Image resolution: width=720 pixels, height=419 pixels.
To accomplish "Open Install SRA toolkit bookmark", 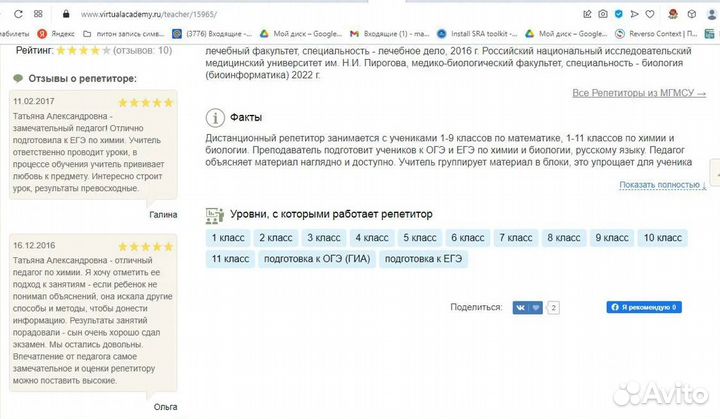I will (x=477, y=34).
